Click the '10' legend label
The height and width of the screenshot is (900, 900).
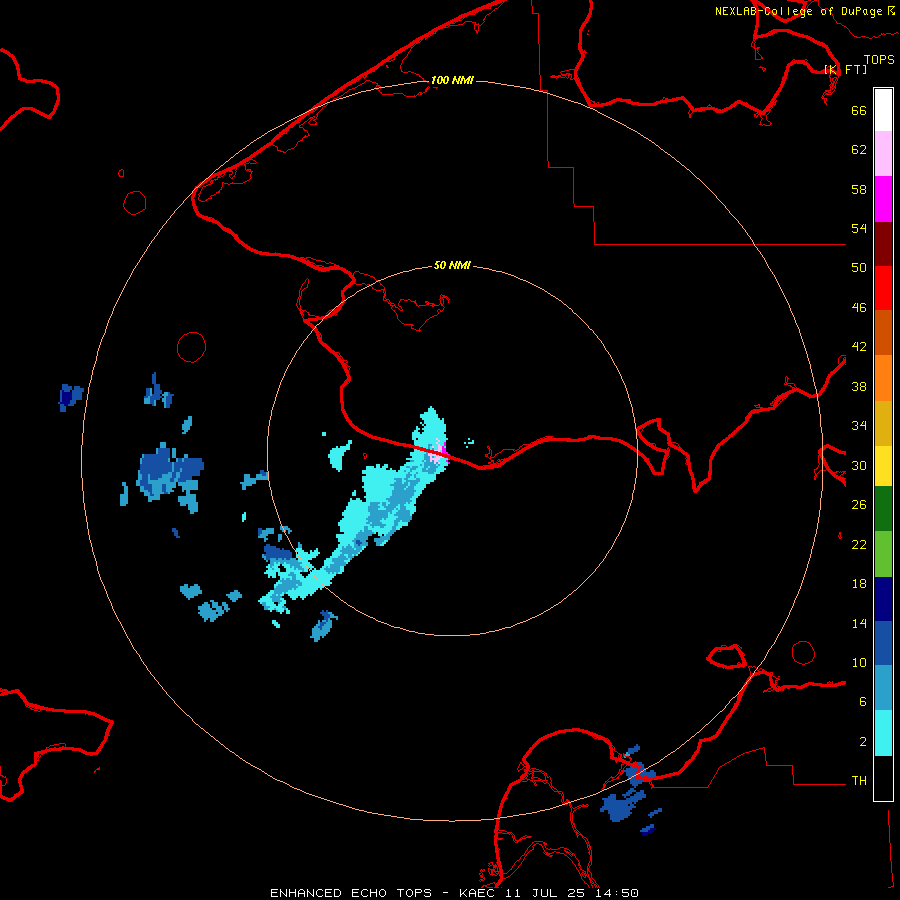tap(859, 662)
